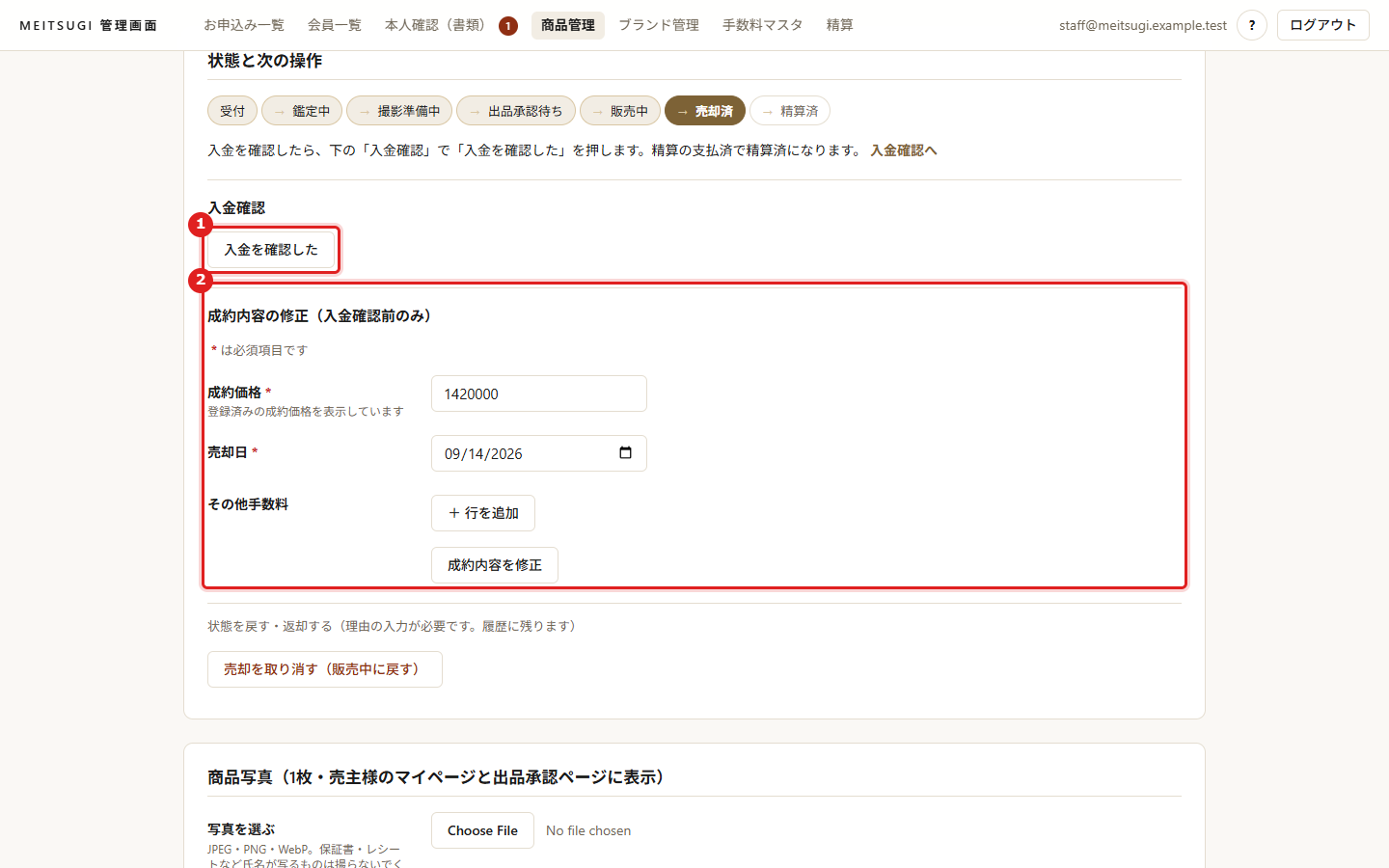Click the notification badge on 本人確認
The width and height of the screenshot is (1389, 868).
(x=508, y=26)
